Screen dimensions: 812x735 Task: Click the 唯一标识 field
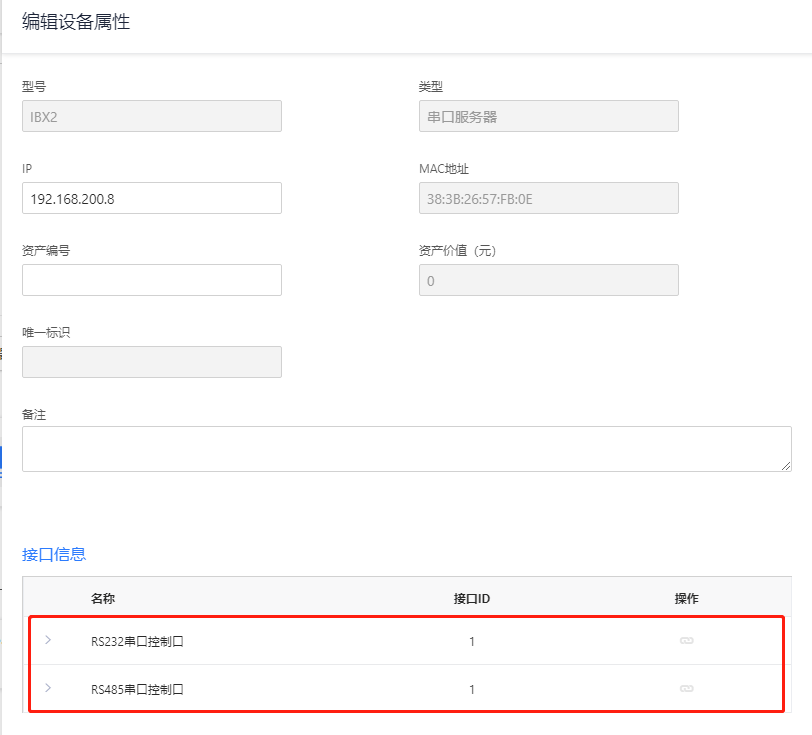[x=152, y=362]
